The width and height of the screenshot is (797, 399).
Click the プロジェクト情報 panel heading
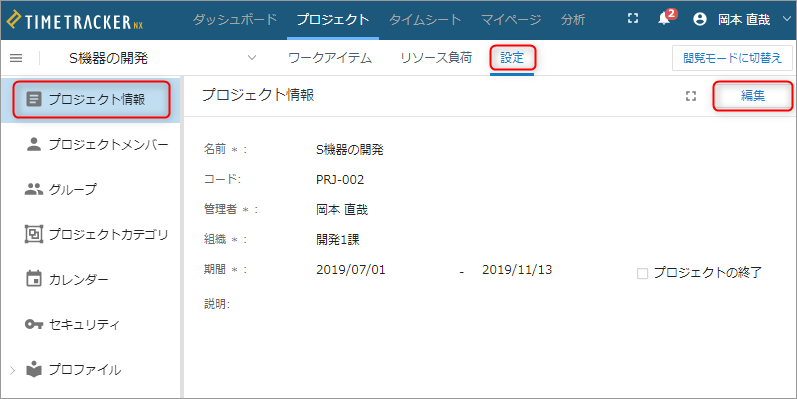point(258,95)
